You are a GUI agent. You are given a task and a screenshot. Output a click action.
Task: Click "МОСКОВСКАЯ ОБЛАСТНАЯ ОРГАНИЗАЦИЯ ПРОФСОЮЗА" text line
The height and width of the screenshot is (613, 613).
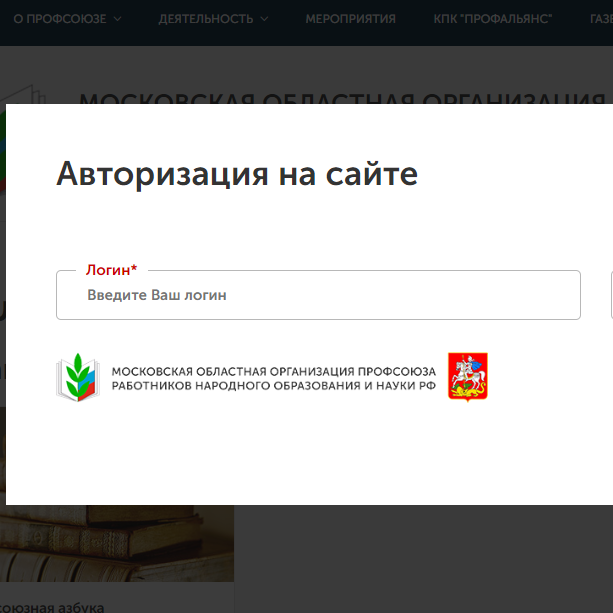274,371
